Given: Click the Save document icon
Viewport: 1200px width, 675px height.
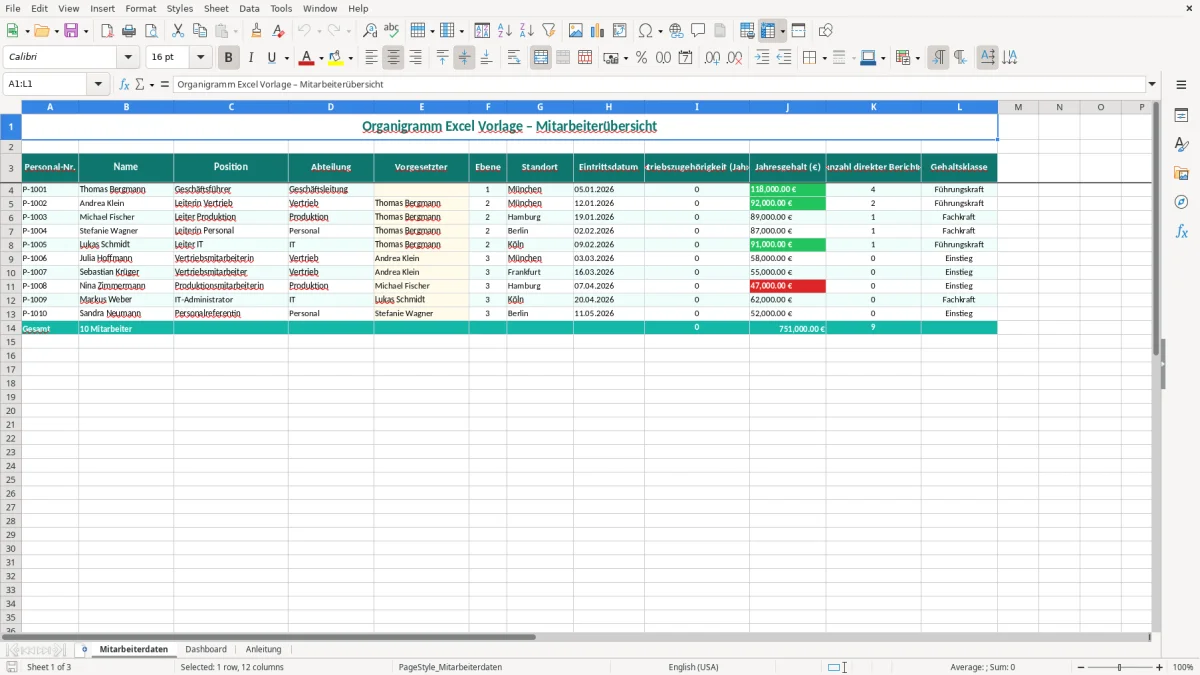Looking at the screenshot, I should point(71,31).
